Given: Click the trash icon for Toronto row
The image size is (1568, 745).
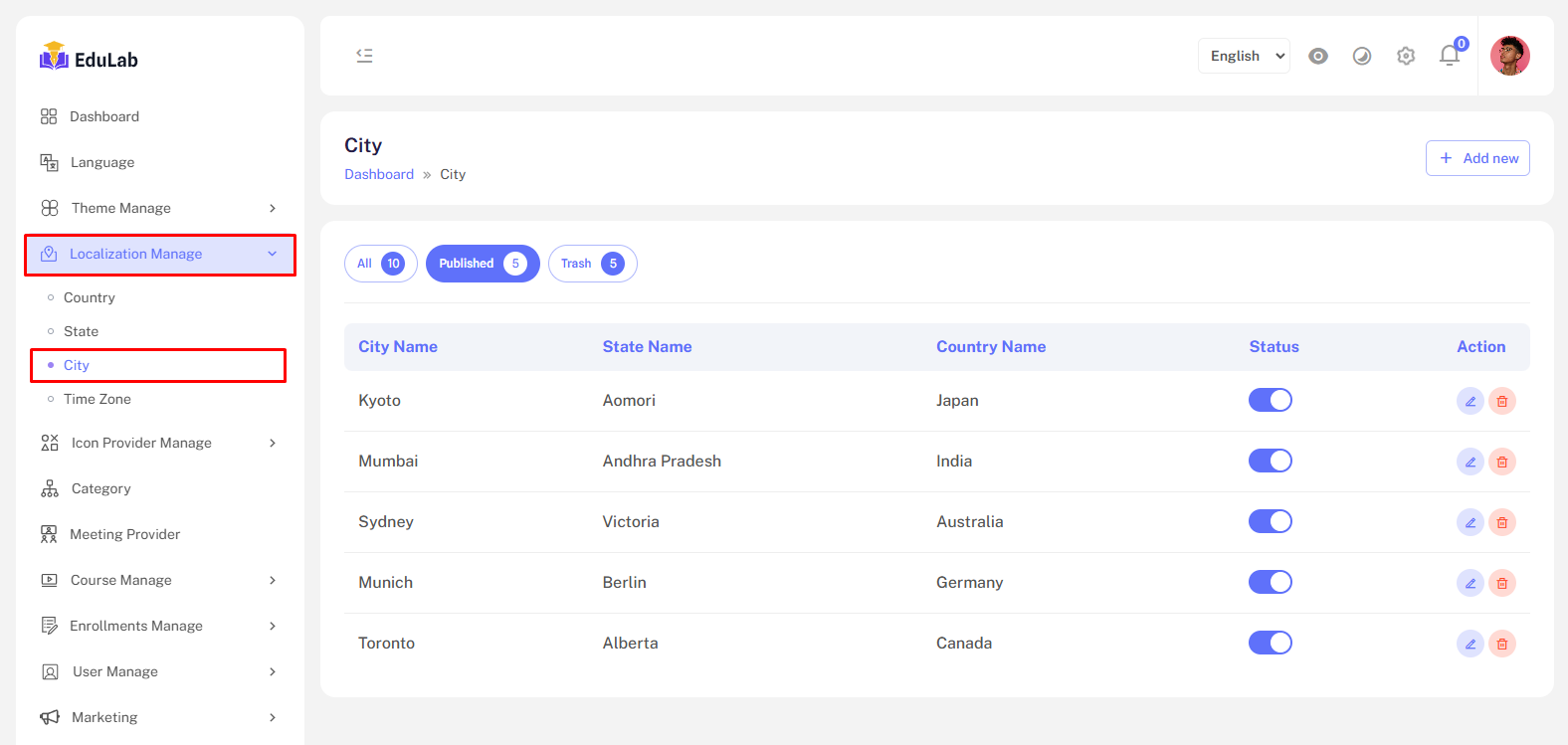Looking at the screenshot, I should pos(1501,644).
